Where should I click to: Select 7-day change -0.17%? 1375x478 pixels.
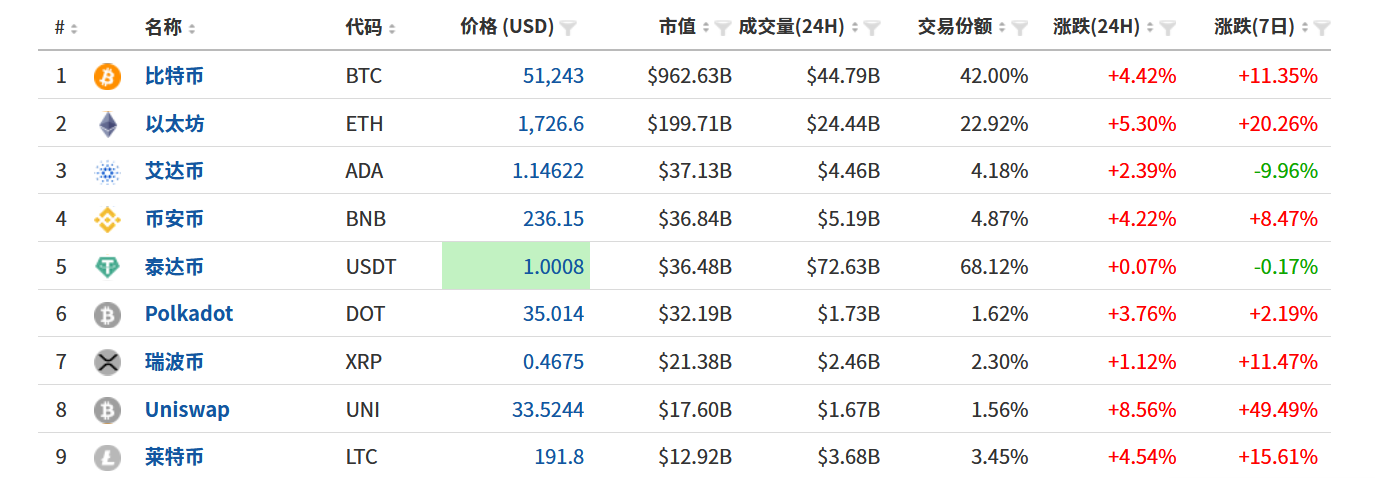tap(1286, 267)
